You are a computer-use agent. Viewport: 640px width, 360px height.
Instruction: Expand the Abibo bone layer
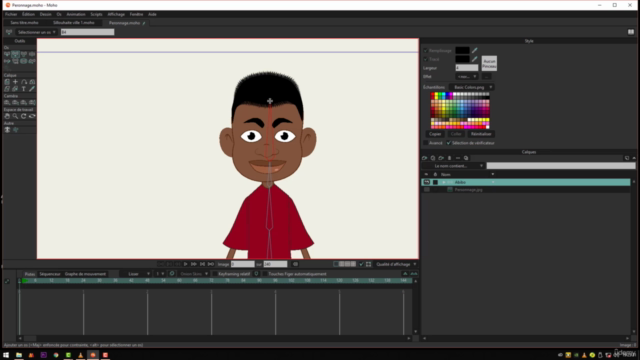(x=444, y=182)
